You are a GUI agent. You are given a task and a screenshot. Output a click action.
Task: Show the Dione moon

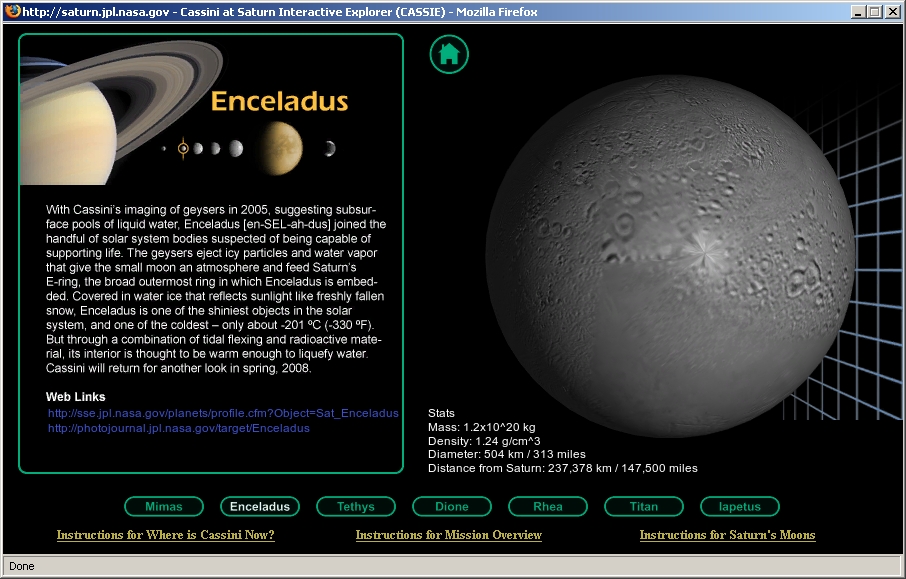click(x=451, y=507)
